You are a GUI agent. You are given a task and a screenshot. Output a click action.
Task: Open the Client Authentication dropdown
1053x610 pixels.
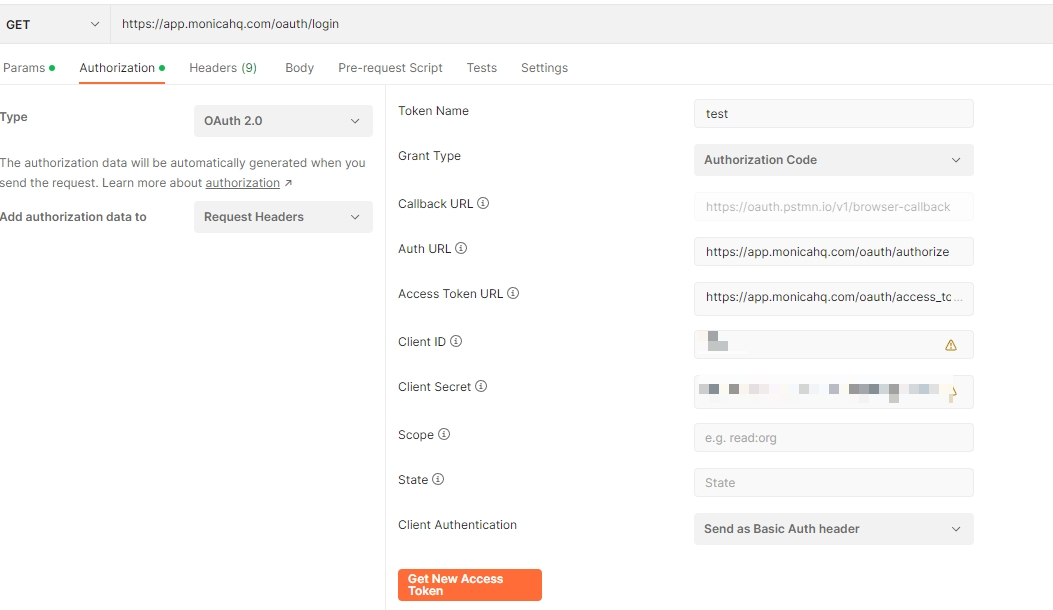pos(833,529)
